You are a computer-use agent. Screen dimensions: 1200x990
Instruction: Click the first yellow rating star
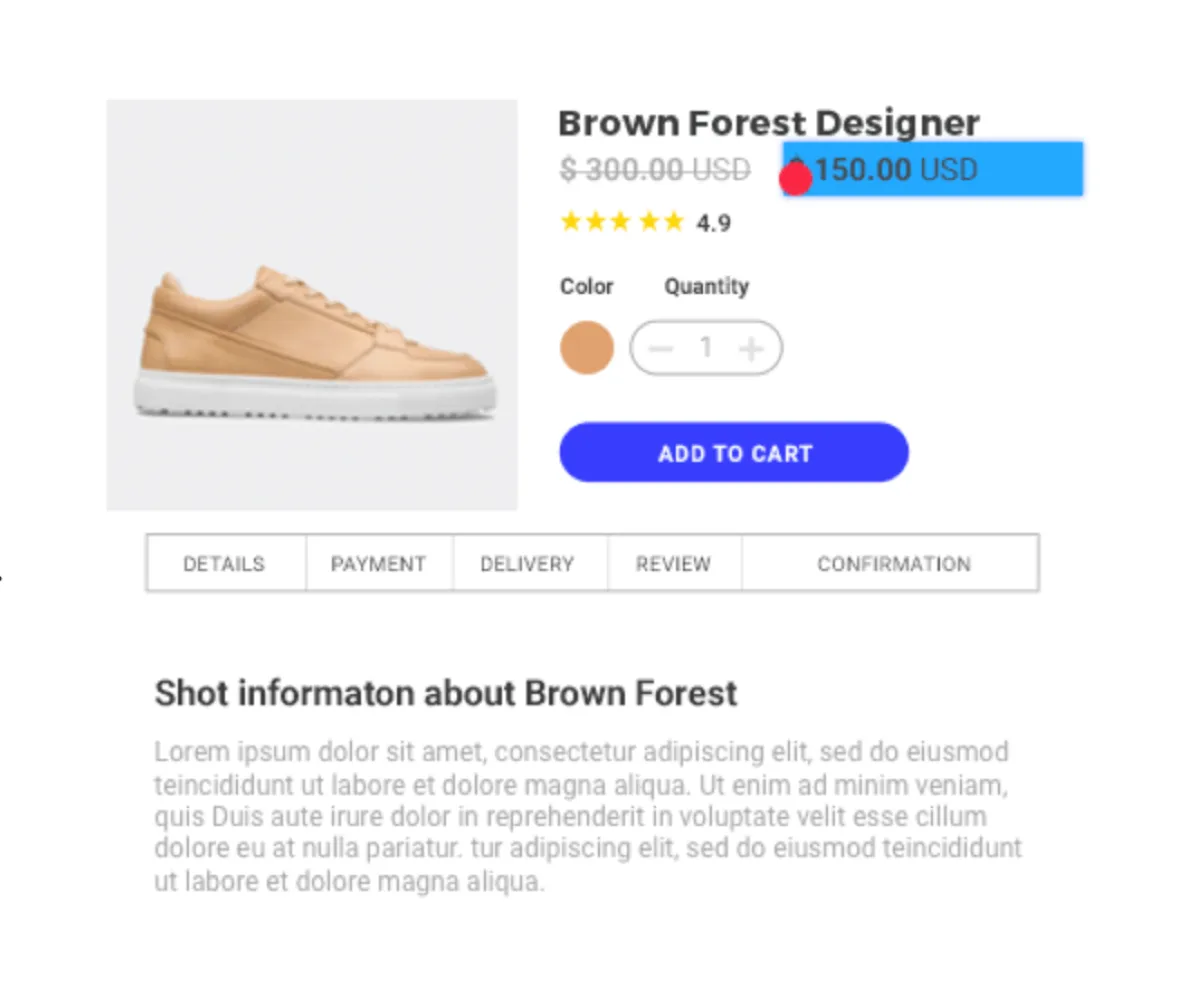coord(571,221)
